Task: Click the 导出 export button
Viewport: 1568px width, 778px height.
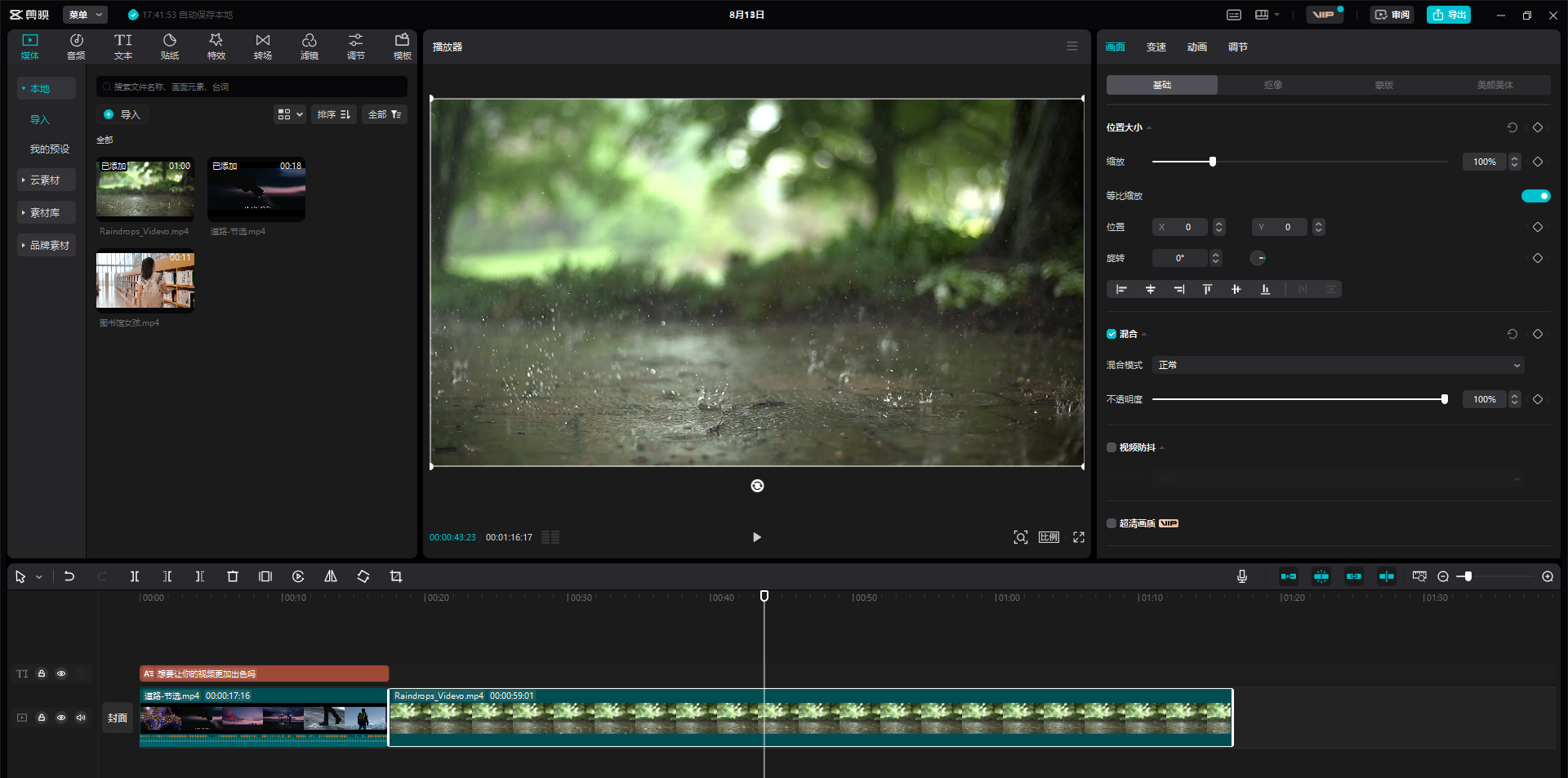Action: 1449,15
